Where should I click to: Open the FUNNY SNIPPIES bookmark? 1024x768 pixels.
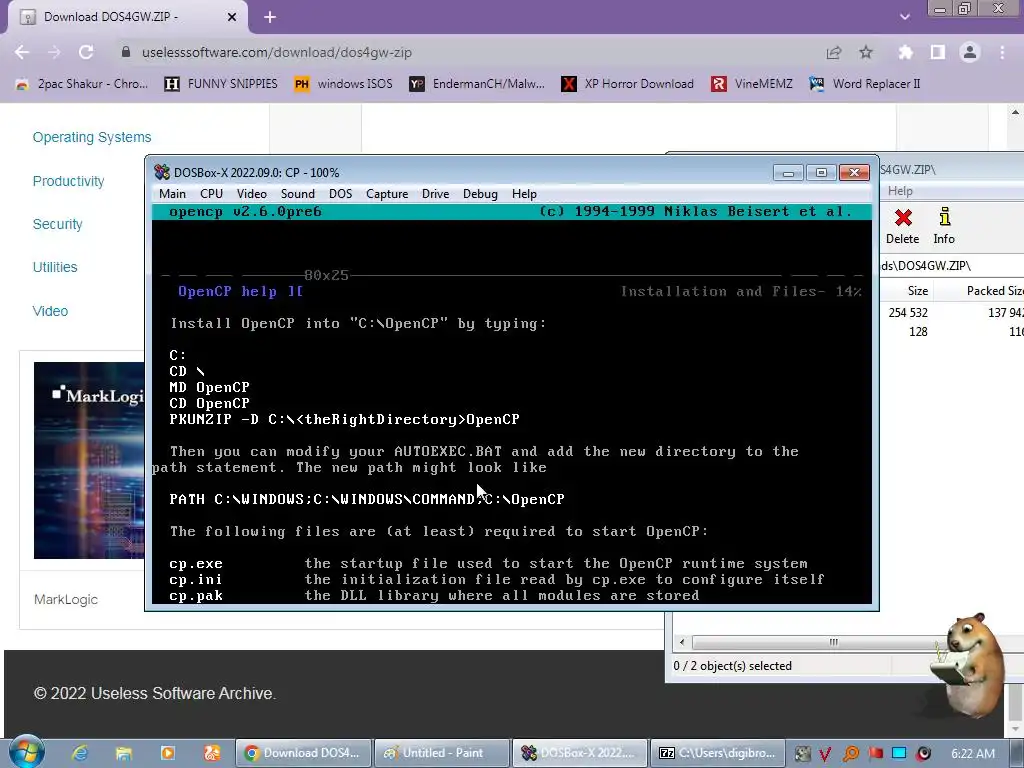tap(221, 84)
